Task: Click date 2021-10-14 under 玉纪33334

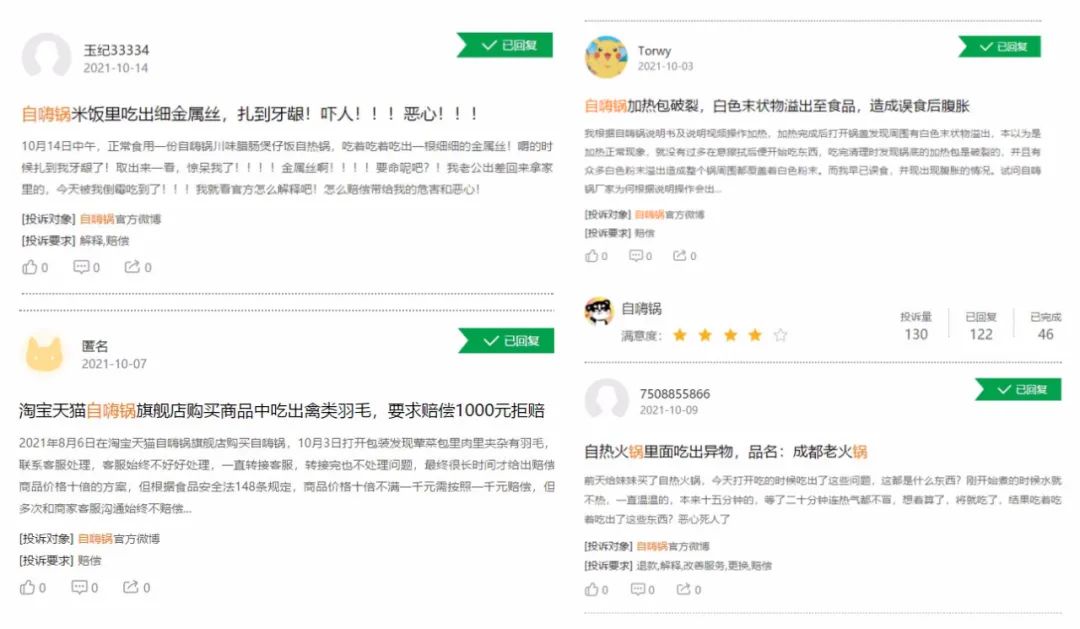Action: [116, 68]
